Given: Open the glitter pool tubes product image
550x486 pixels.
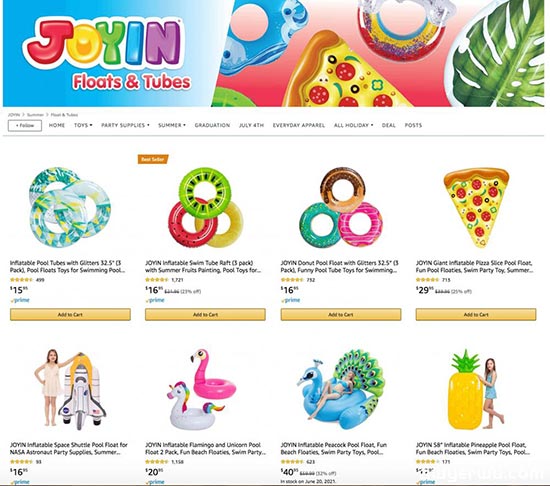Looking at the screenshot, I should pos(70,207).
